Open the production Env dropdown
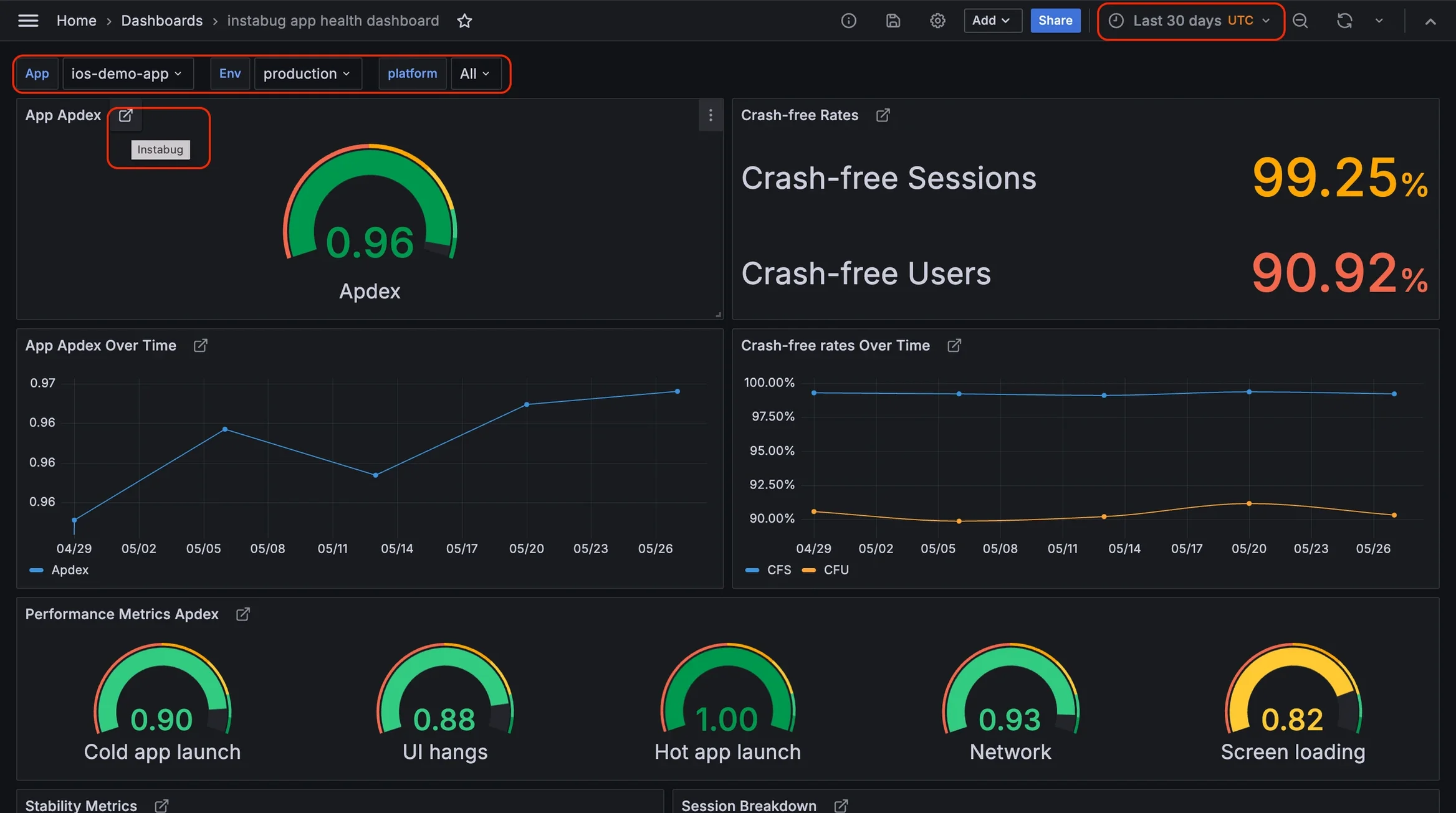 coord(307,74)
